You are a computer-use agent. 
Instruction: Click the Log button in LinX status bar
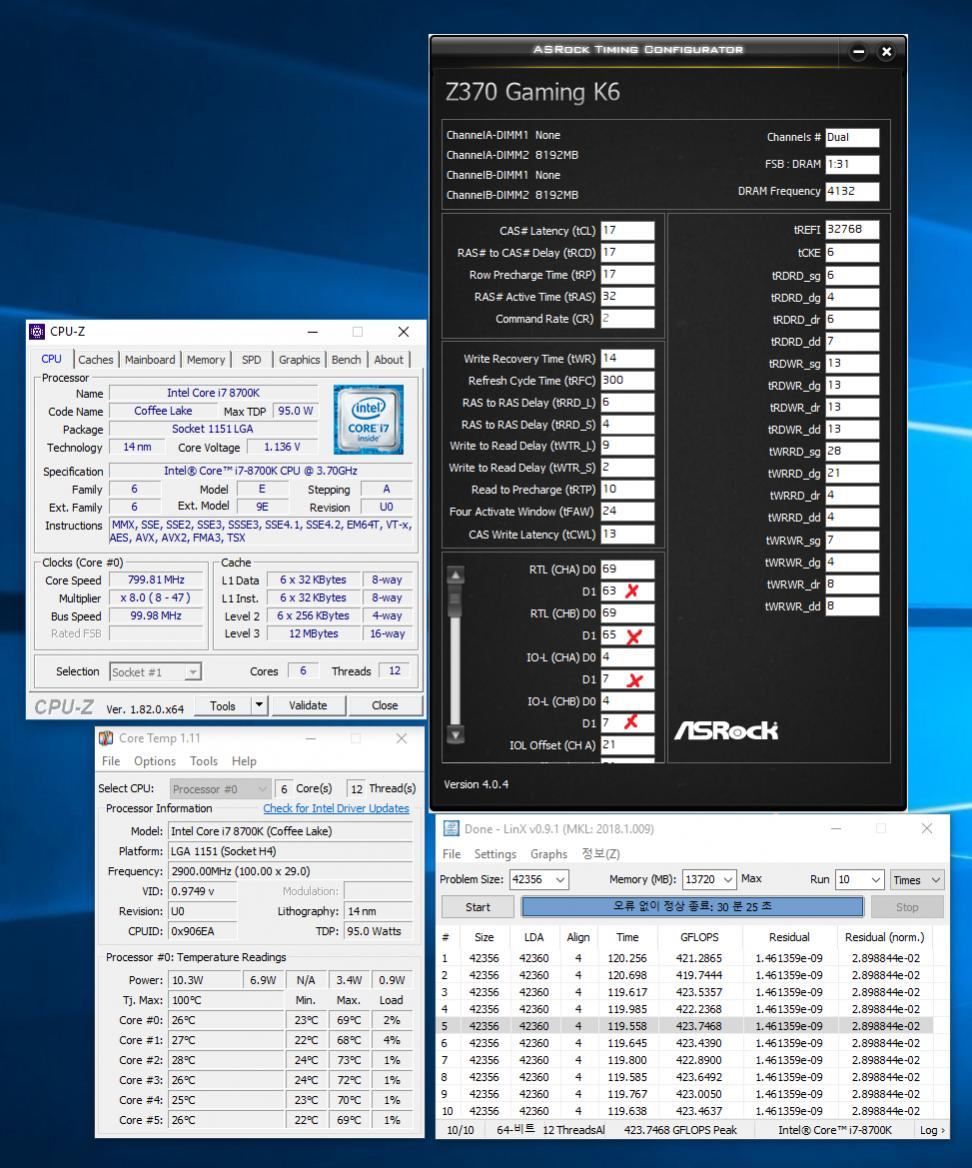932,1130
